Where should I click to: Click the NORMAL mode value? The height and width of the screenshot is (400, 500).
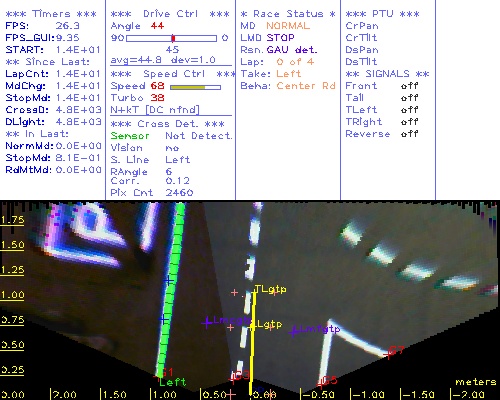pyautogui.click(x=288, y=26)
